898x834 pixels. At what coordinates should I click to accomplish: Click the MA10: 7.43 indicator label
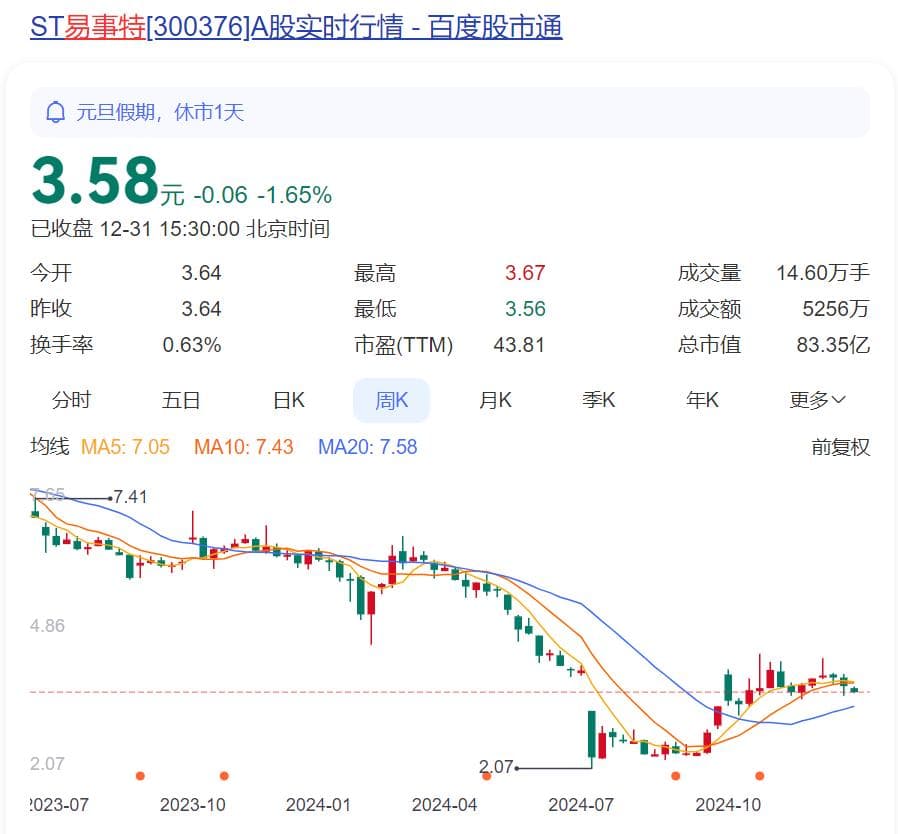click(x=244, y=447)
